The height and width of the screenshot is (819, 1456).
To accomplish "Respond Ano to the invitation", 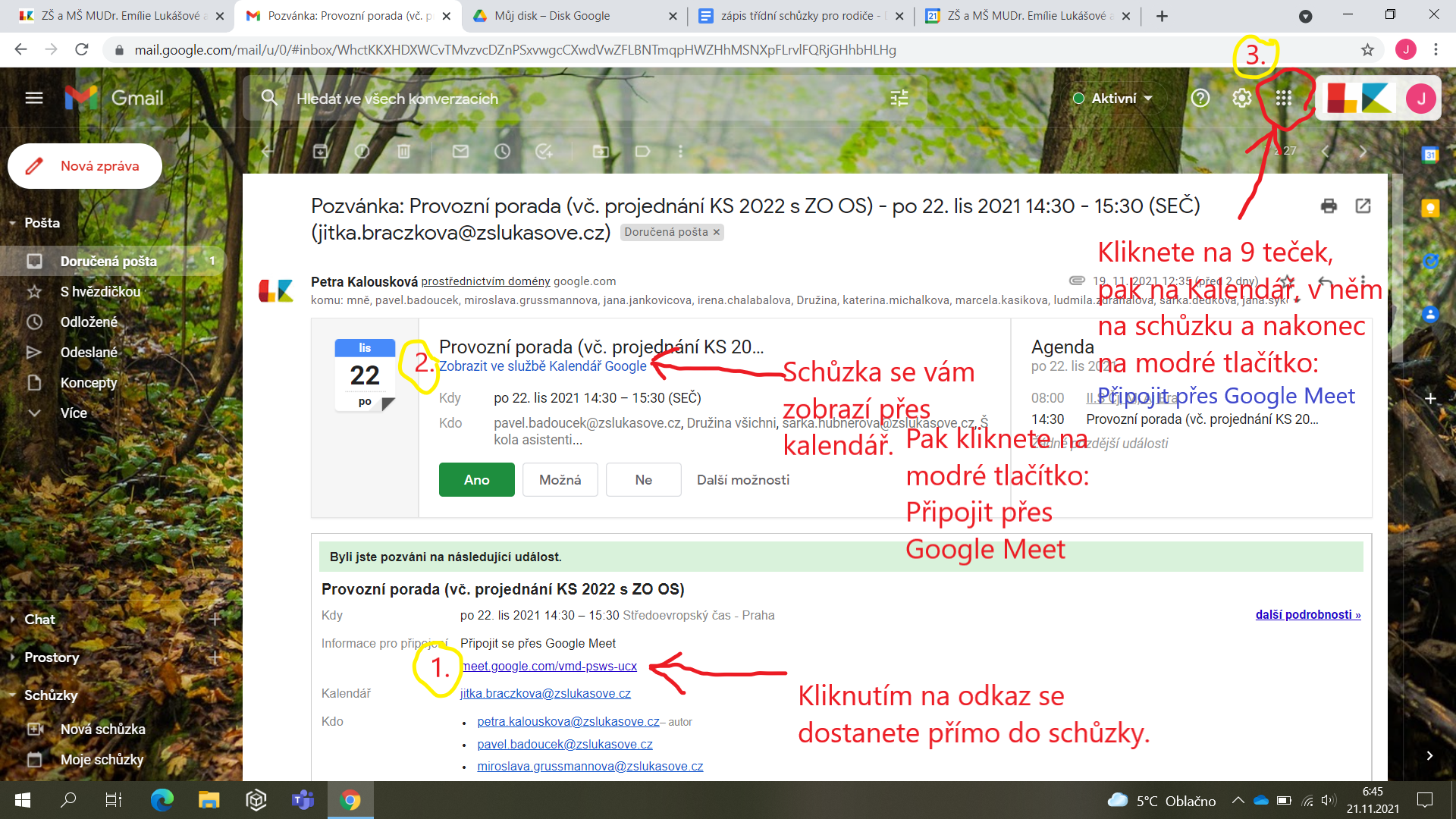I will [476, 480].
